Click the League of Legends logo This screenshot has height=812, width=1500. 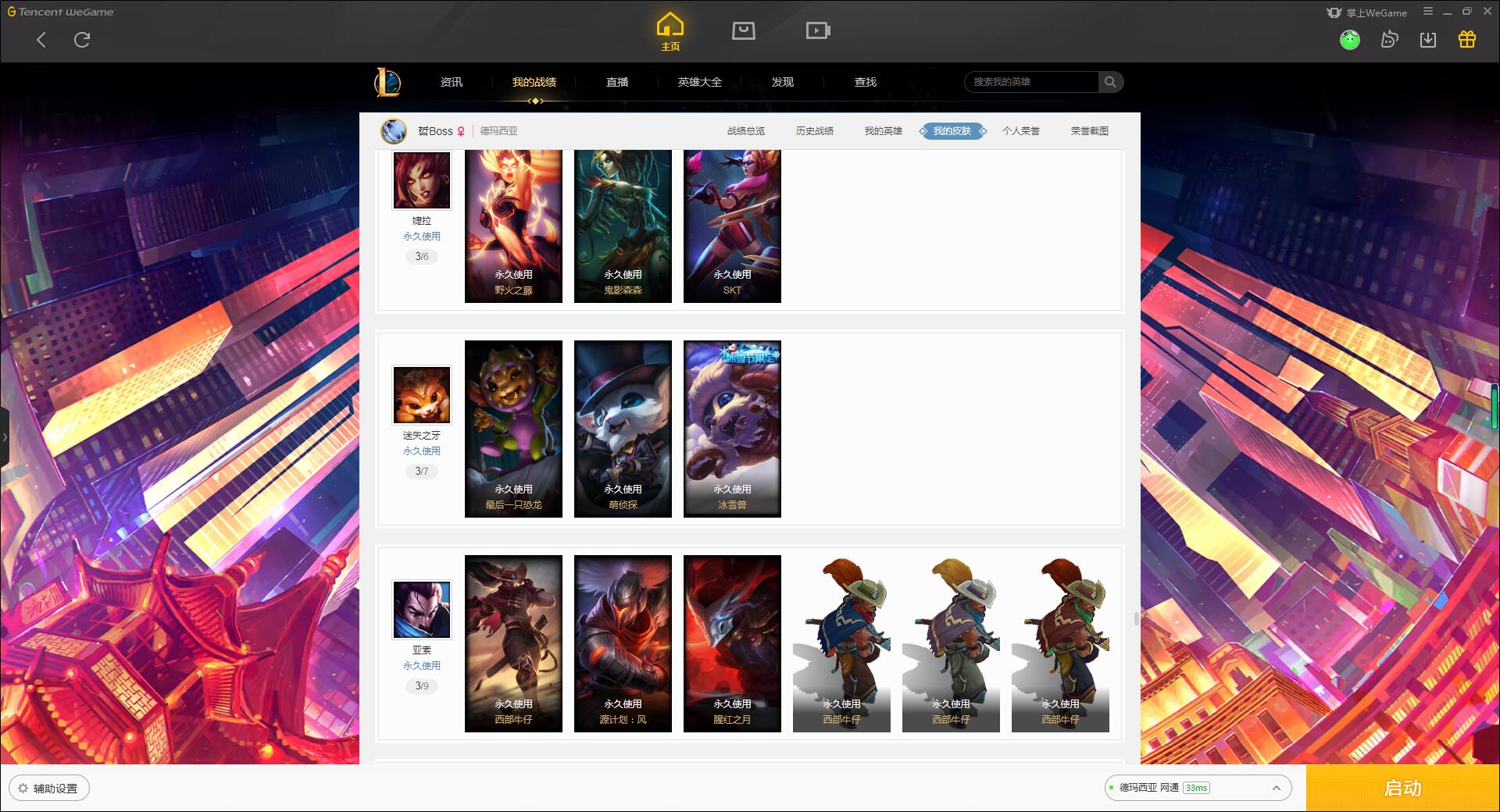click(387, 82)
